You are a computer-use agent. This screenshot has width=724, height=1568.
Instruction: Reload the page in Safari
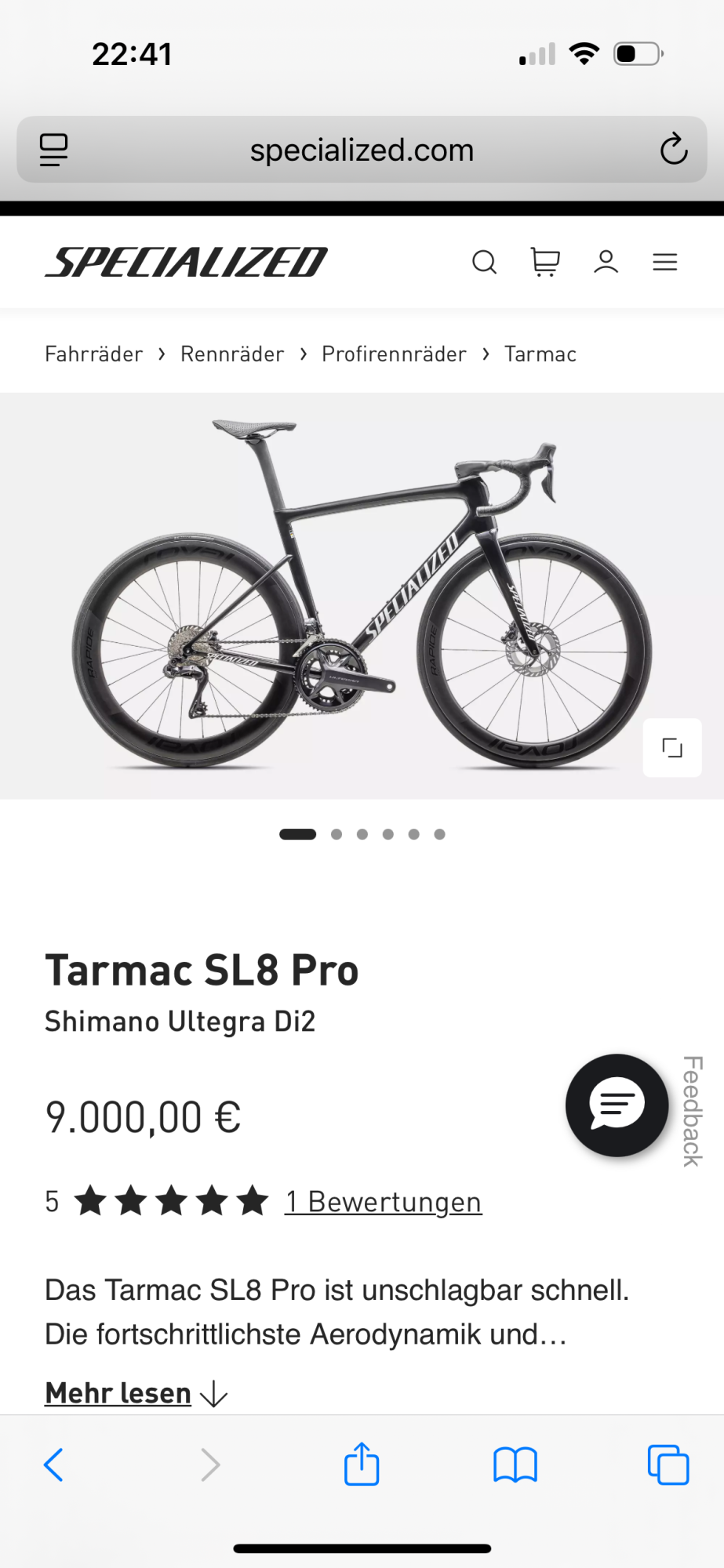(x=673, y=150)
